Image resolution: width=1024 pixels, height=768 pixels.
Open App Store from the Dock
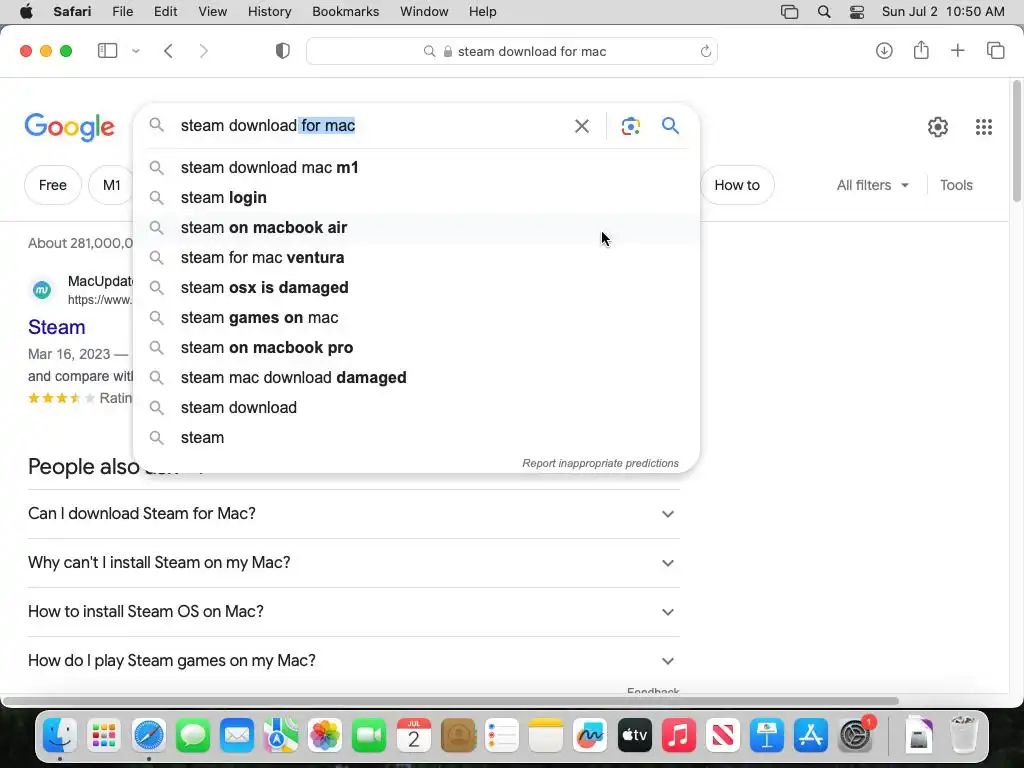pyautogui.click(x=810, y=735)
